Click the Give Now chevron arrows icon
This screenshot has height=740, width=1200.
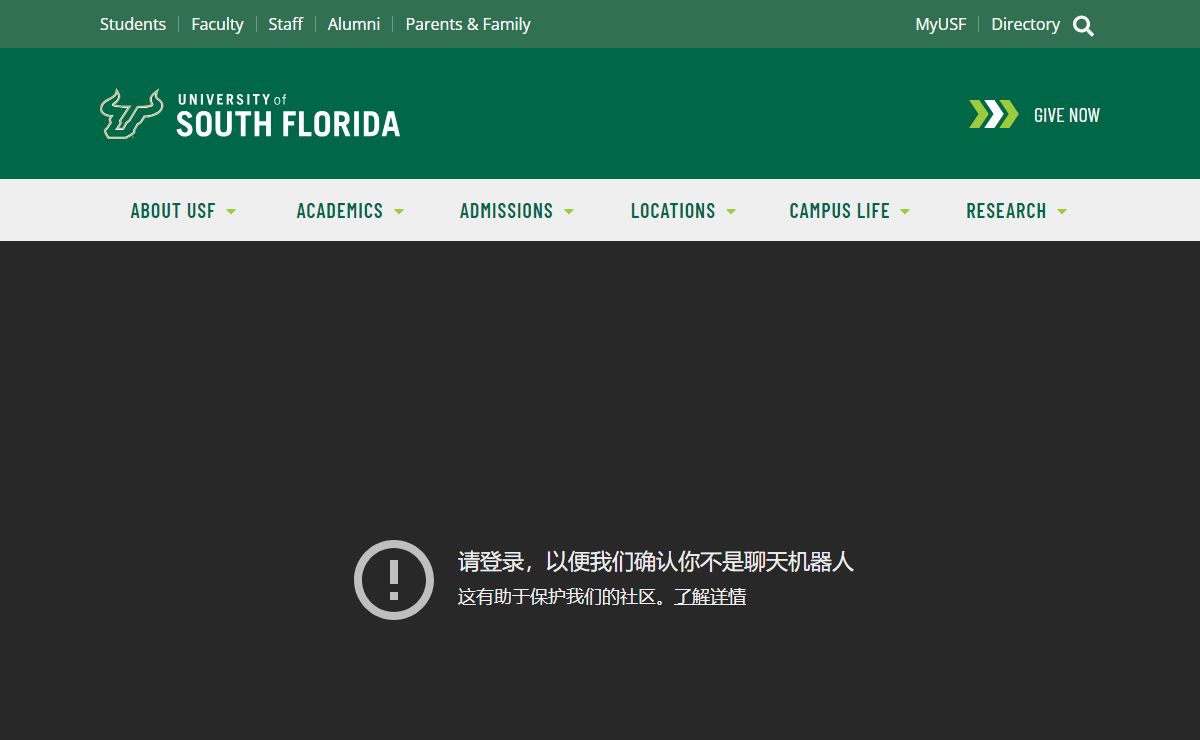click(993, 114)
